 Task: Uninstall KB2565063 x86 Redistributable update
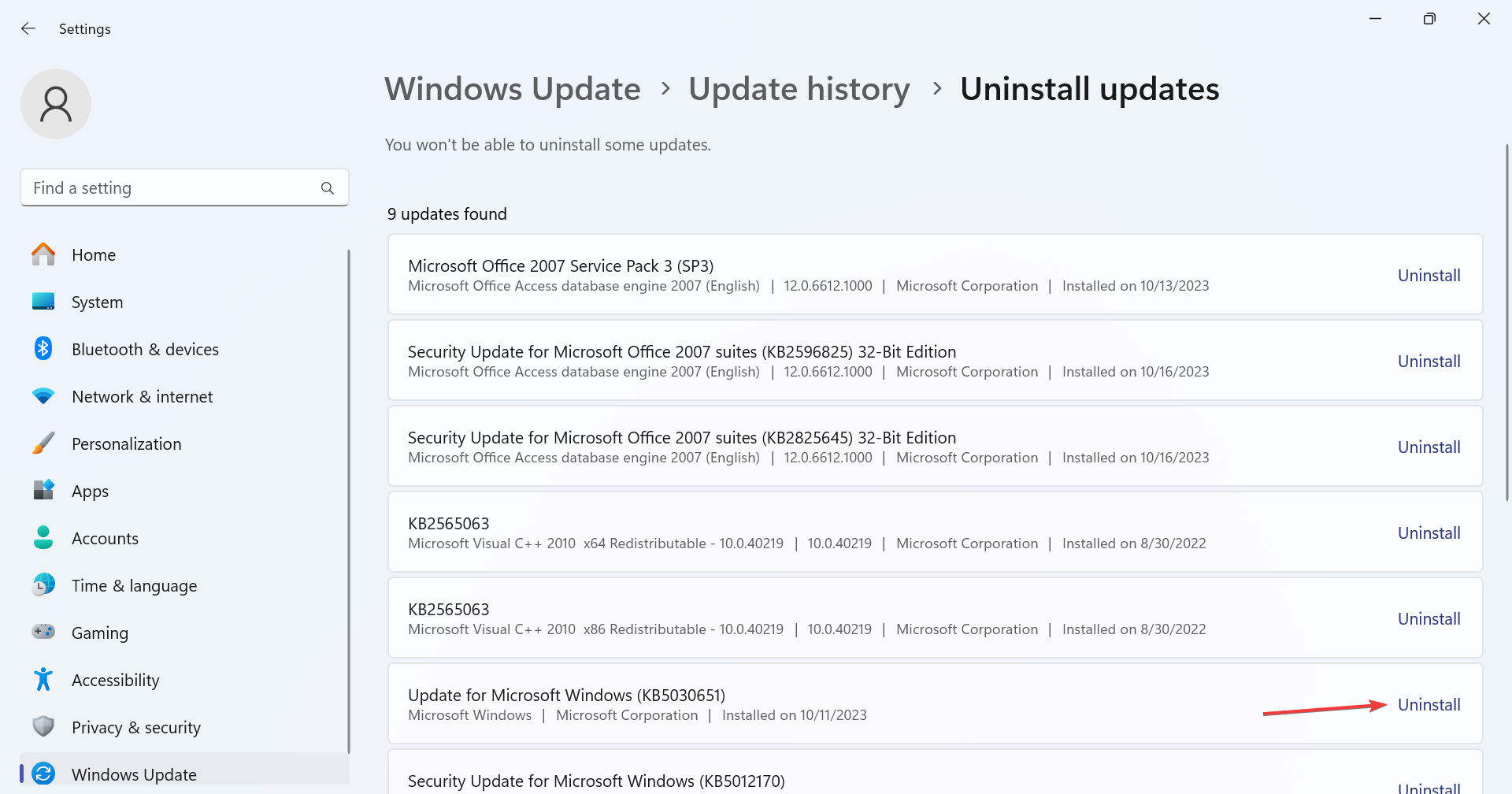pyautogui.click(x=1429, y=619)
